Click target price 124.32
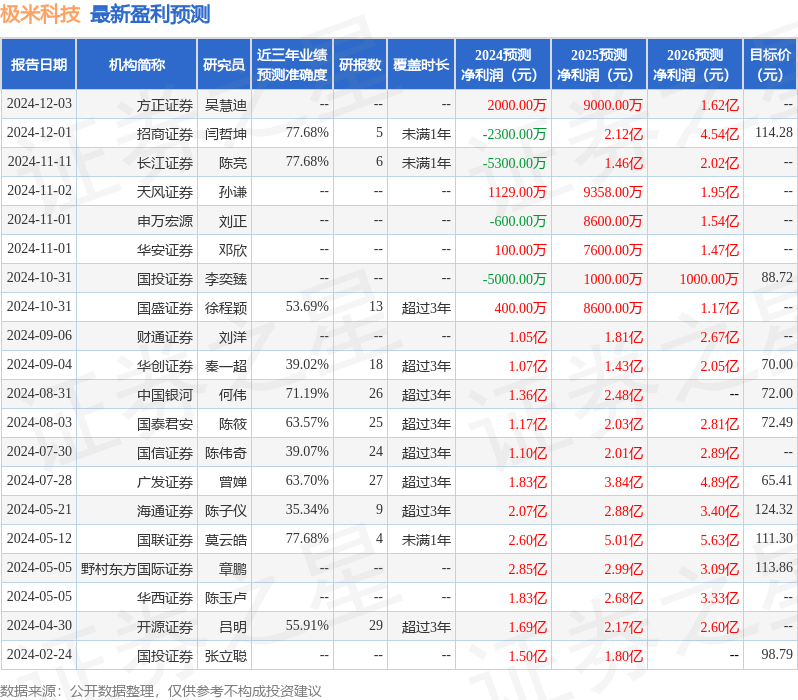 [x=774, y=509]
